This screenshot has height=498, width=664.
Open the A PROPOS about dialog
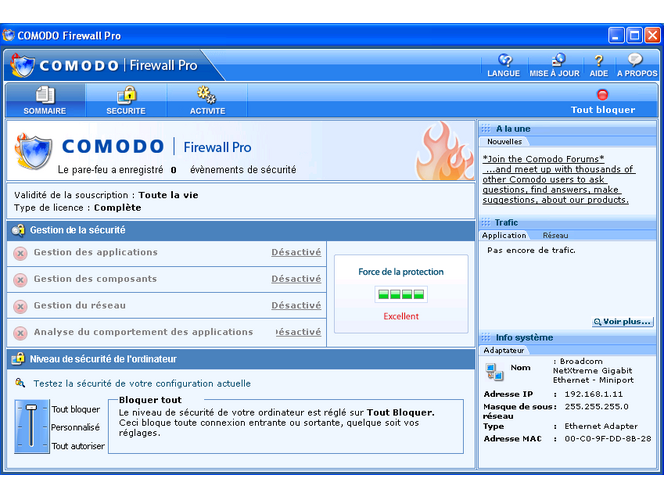coord(636,66)
